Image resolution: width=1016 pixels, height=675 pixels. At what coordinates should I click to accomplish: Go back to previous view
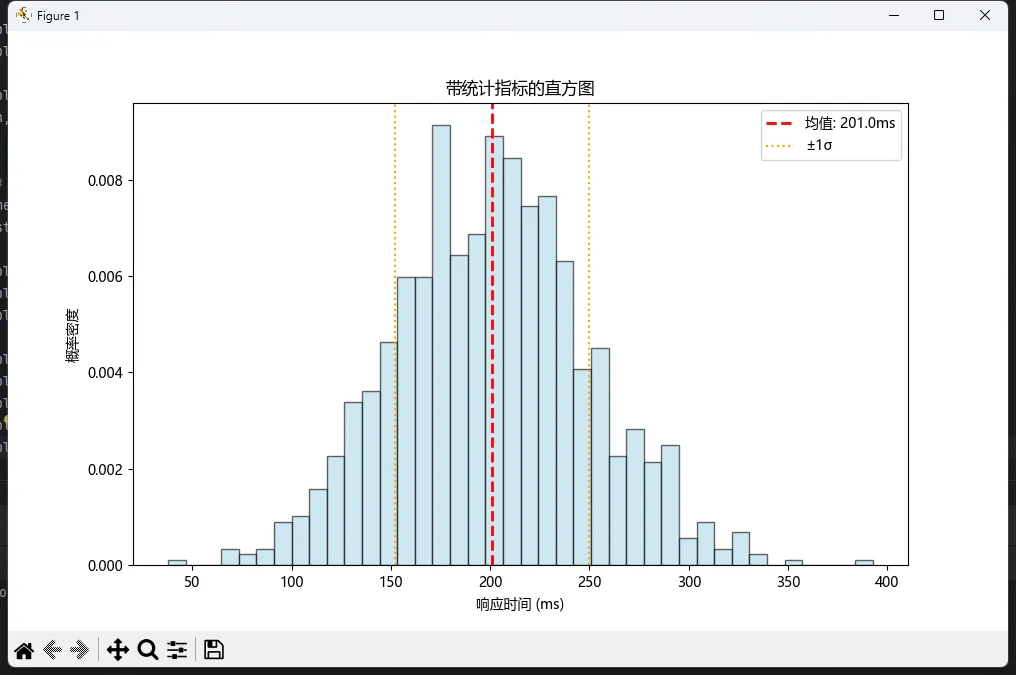[x=53, y=650]
